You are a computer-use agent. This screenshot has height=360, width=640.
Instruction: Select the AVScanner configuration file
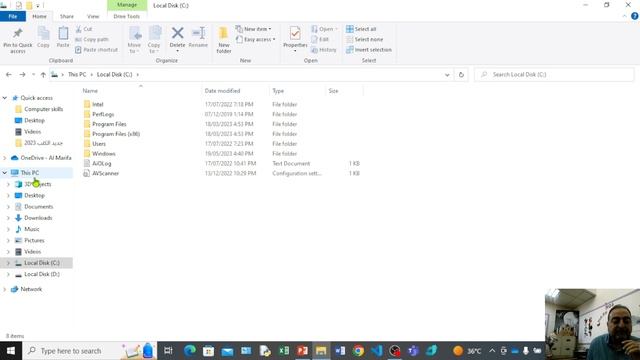(105, 173)
